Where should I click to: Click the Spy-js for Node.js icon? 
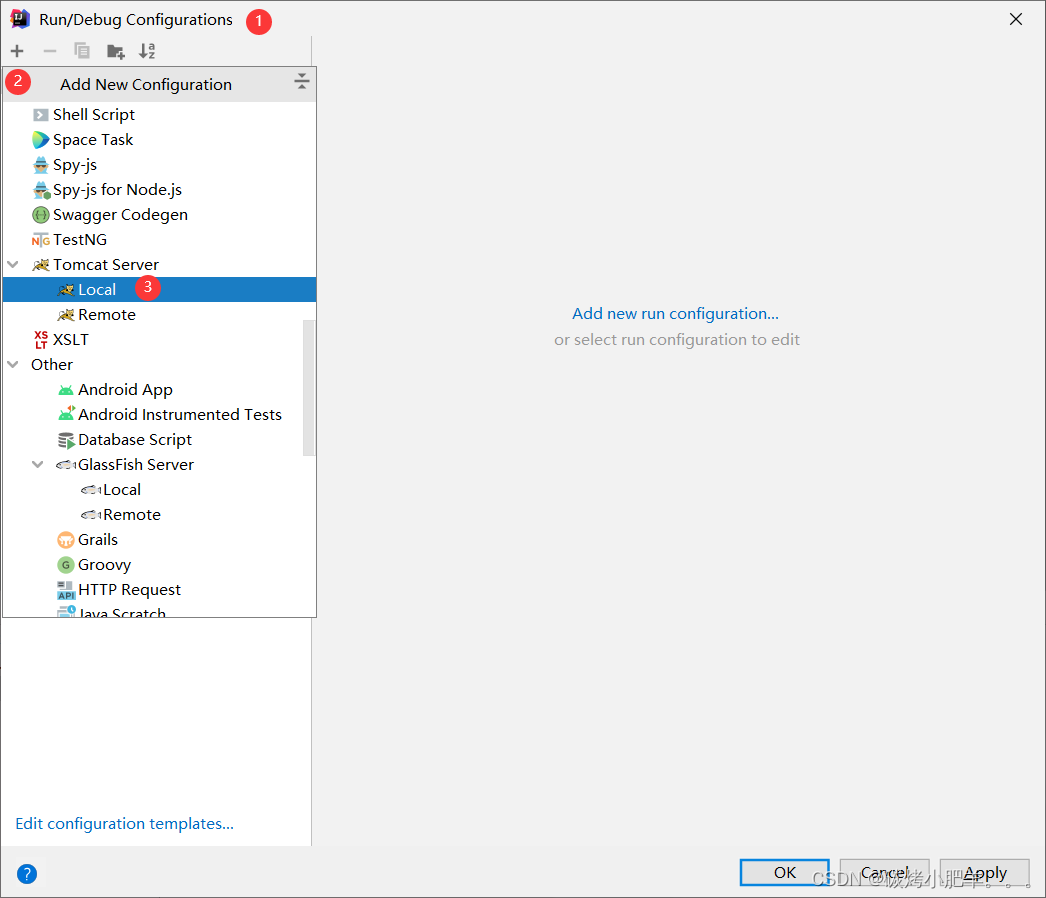[41, 190]
